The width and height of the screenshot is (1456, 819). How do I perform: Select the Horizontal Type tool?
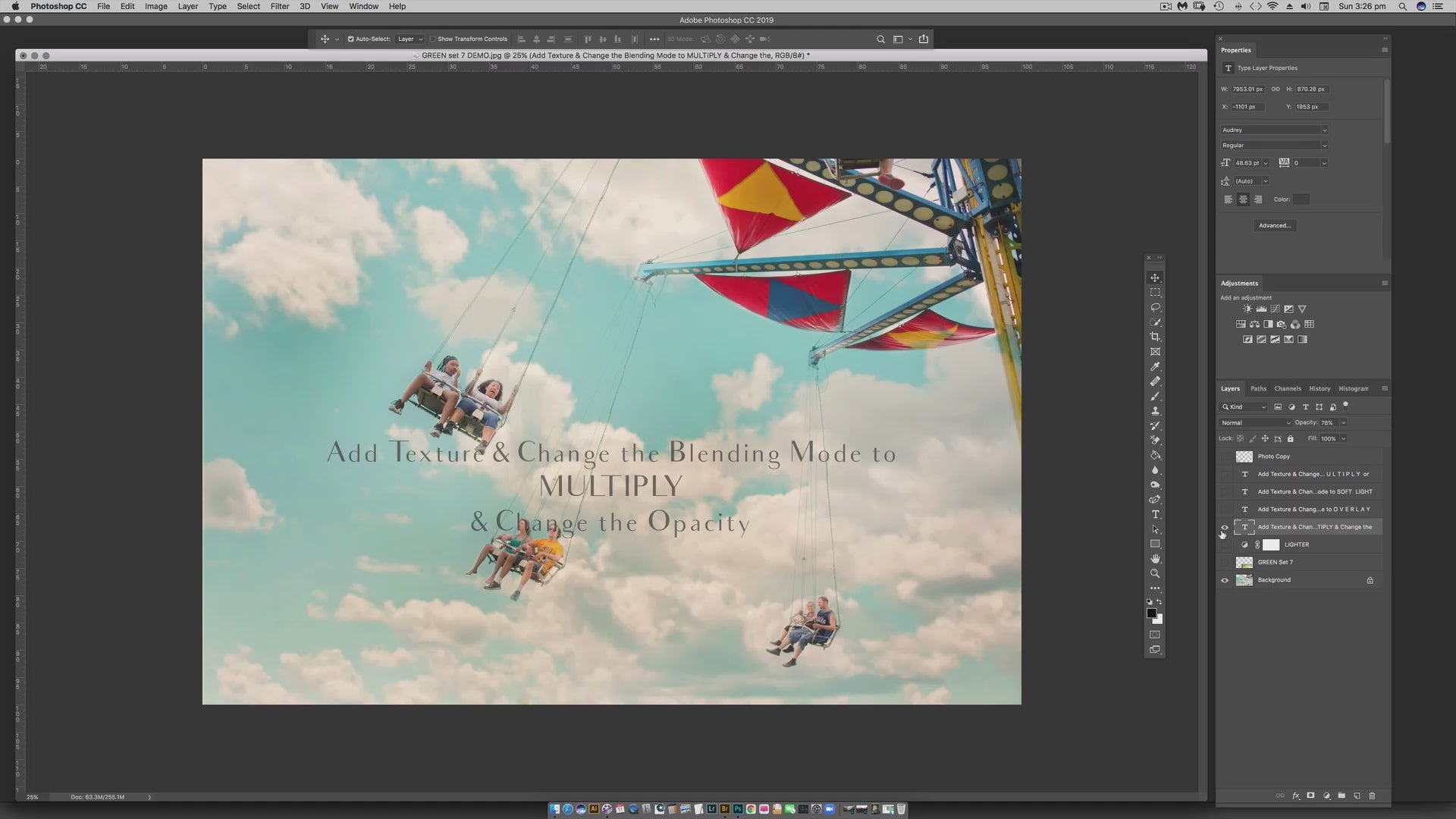[x=1155, y=514]
